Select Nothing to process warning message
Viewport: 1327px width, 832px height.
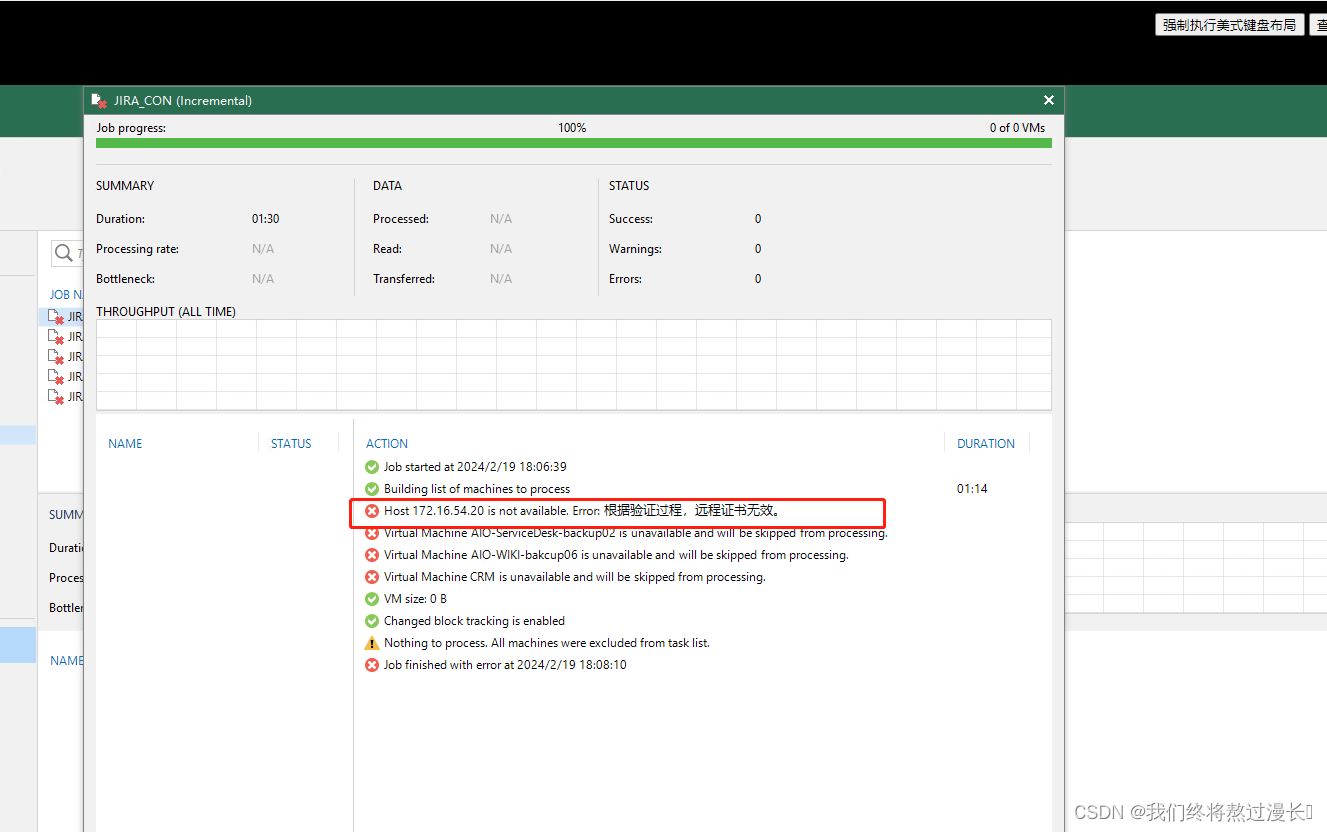(547, 643)
